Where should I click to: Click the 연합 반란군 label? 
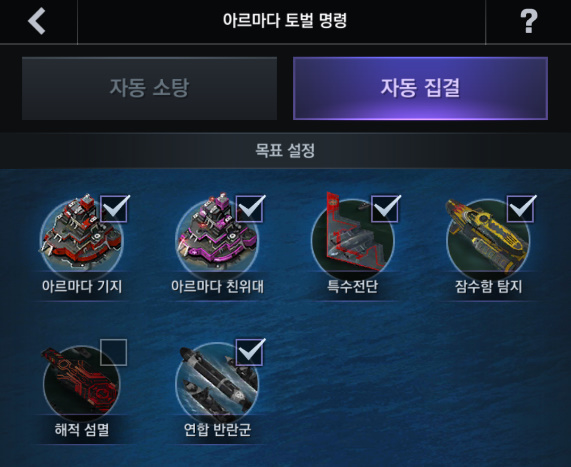(217, 430)
